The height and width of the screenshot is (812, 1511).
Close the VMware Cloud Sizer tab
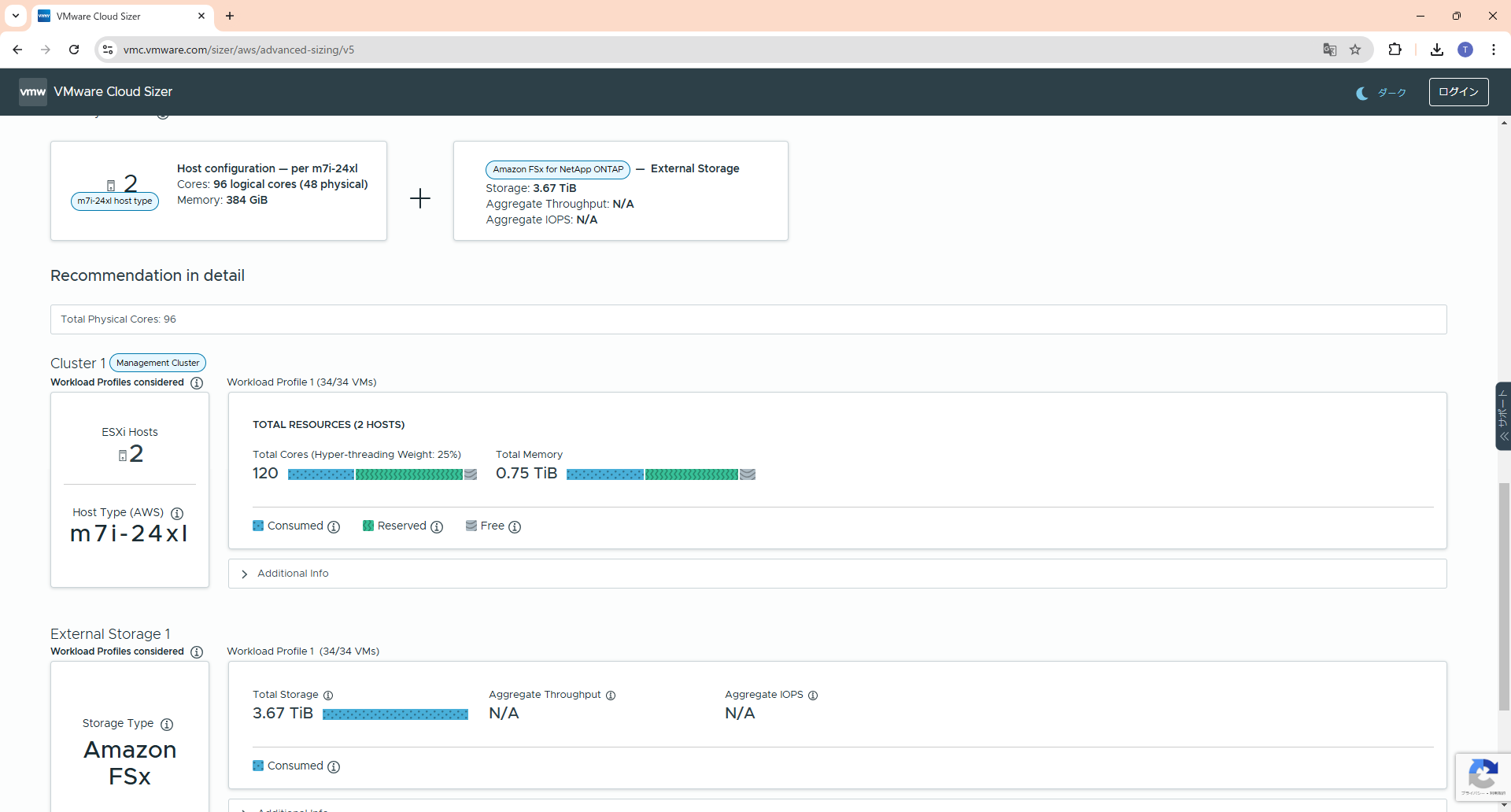(201, 16)
